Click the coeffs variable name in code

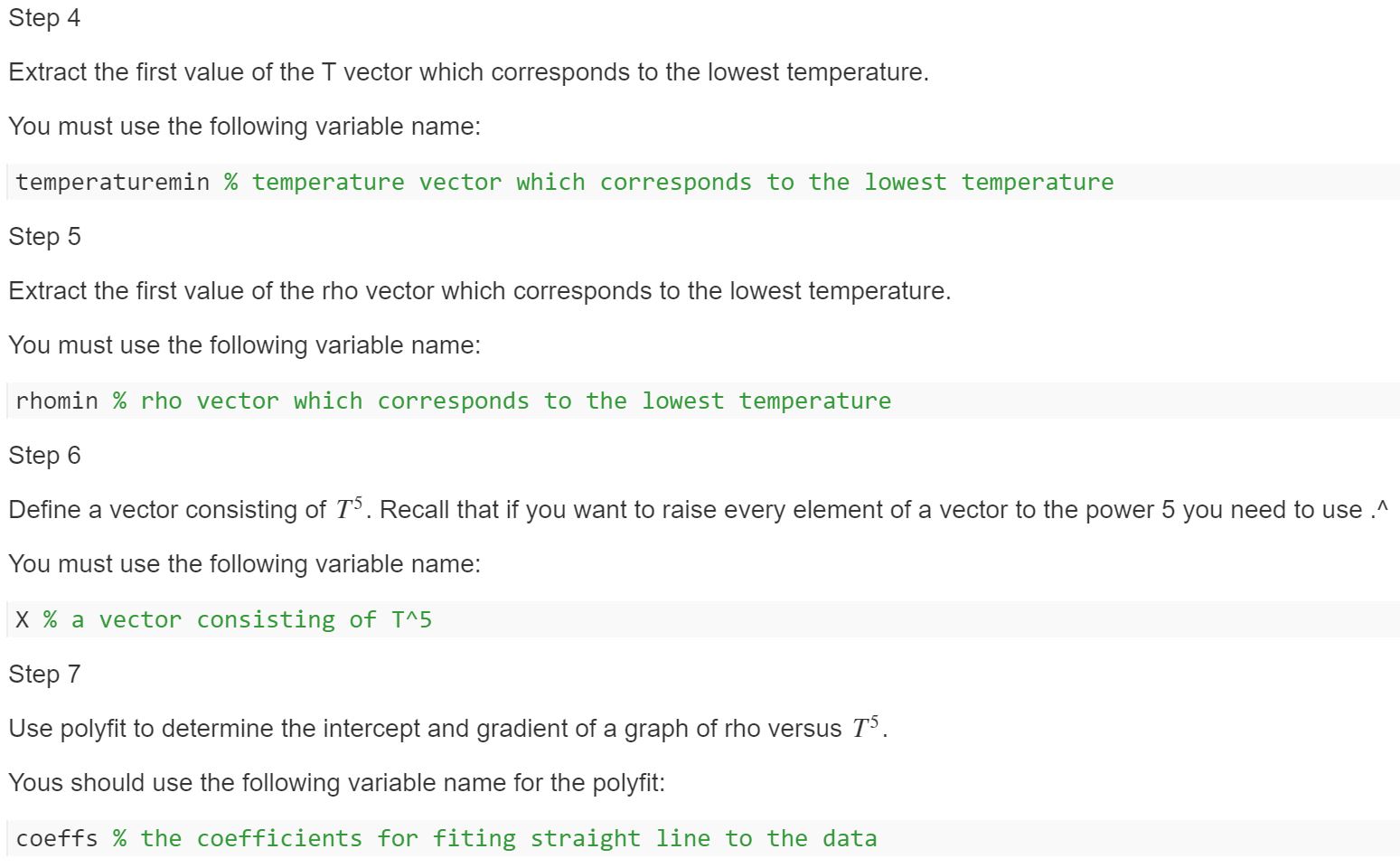click(x=57, y=838)
